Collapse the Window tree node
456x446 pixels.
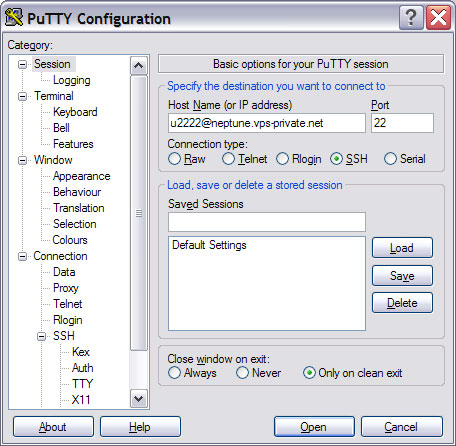tap(22, 160)
